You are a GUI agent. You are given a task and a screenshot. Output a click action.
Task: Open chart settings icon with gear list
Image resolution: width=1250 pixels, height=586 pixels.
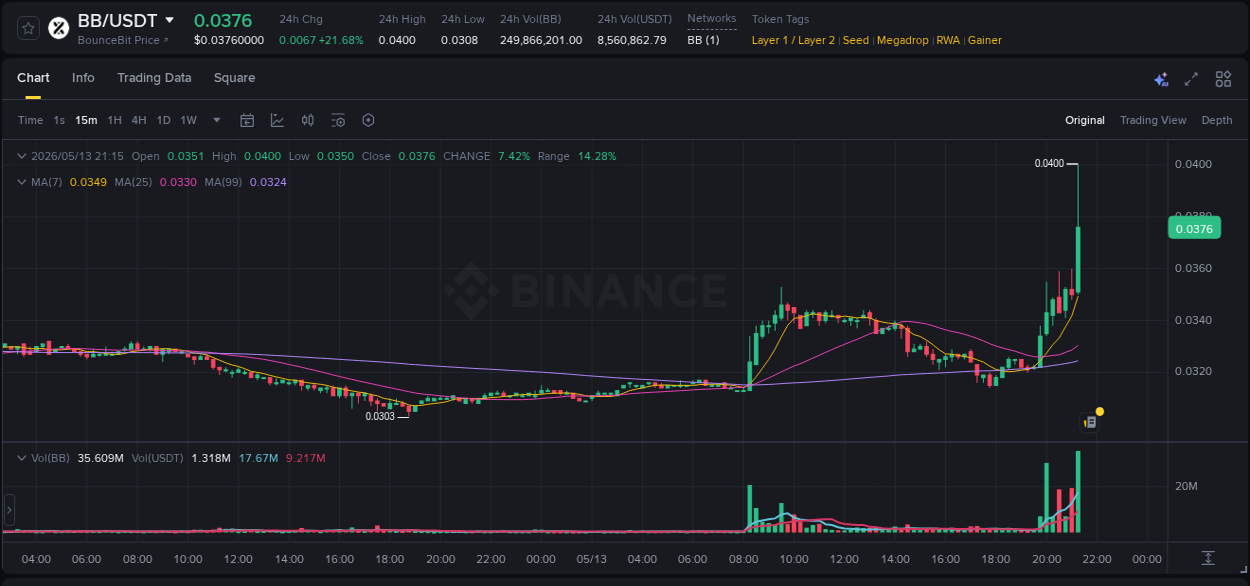tap(338, 120)
